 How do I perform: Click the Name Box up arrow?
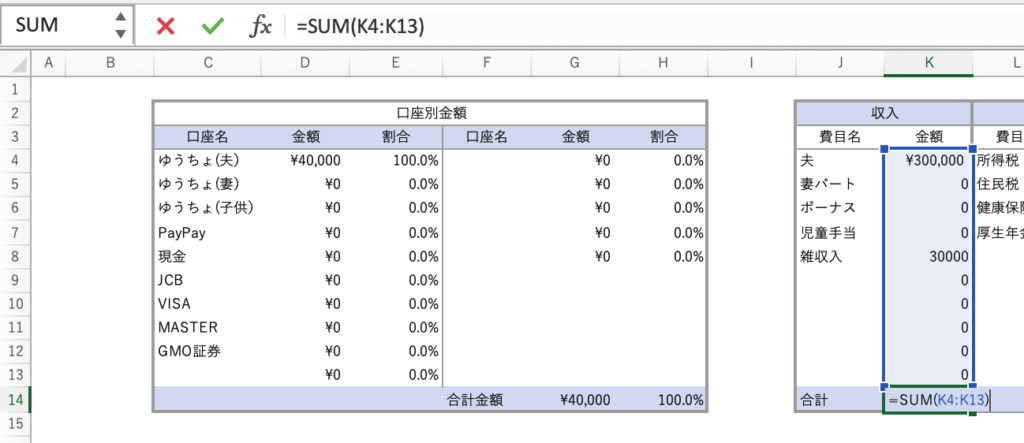coord(120,18)
